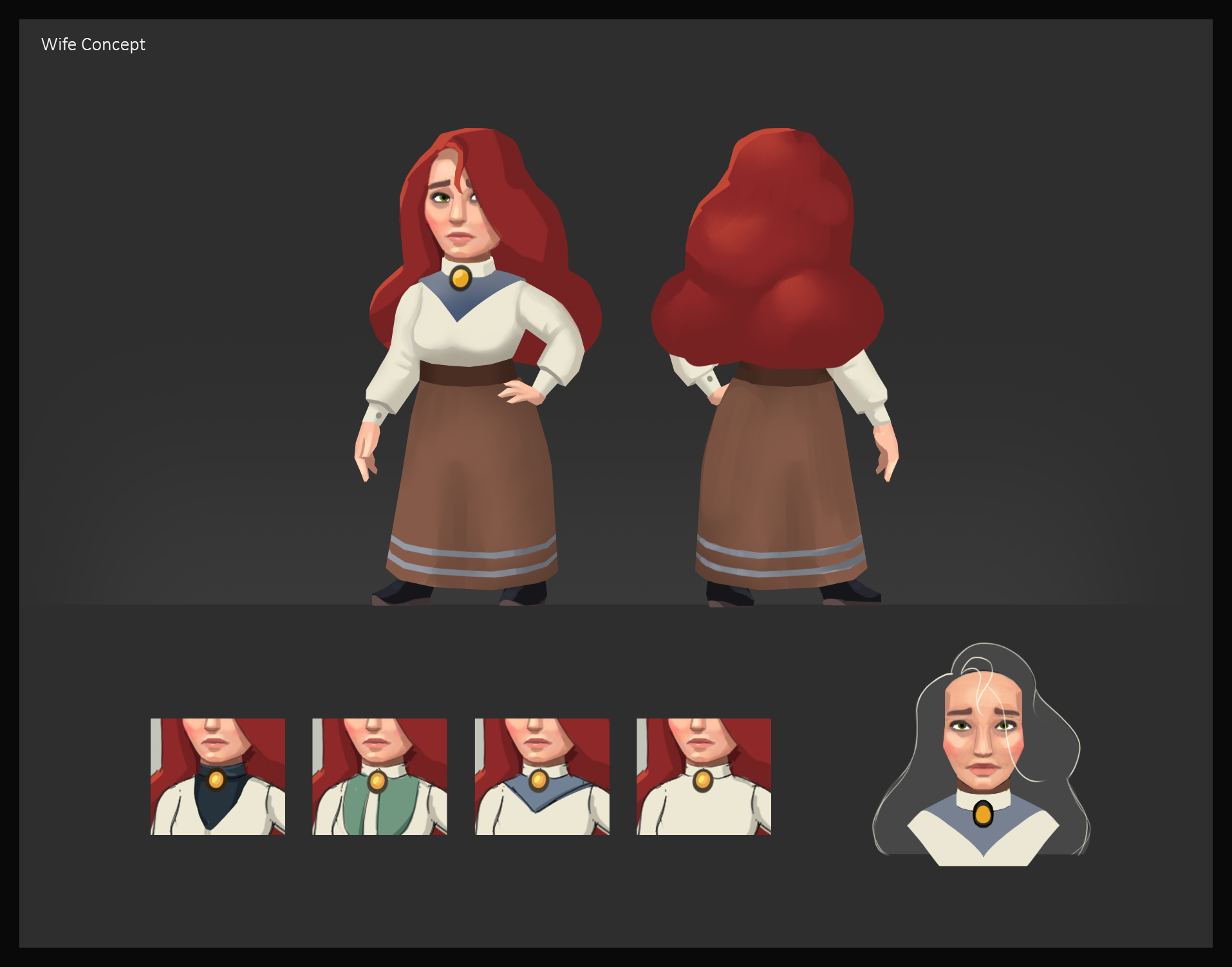Image resolution: width=1232 pixels, height=967 pixels.
Task: Select the dark navy collar variant thumbnail
Action: tap(218, 776)
